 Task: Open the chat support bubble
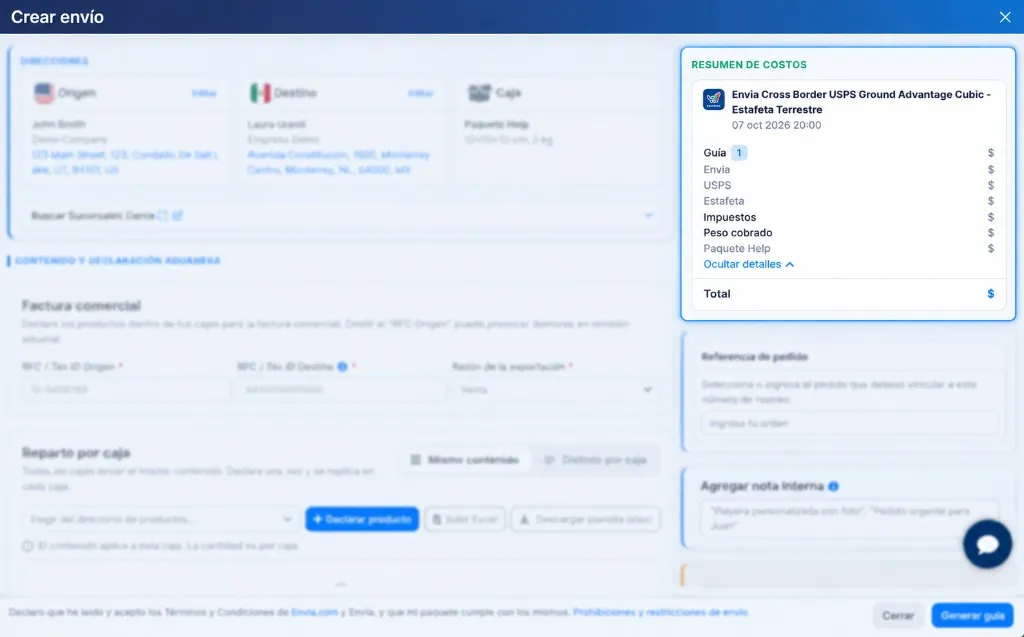pos(987,544)
